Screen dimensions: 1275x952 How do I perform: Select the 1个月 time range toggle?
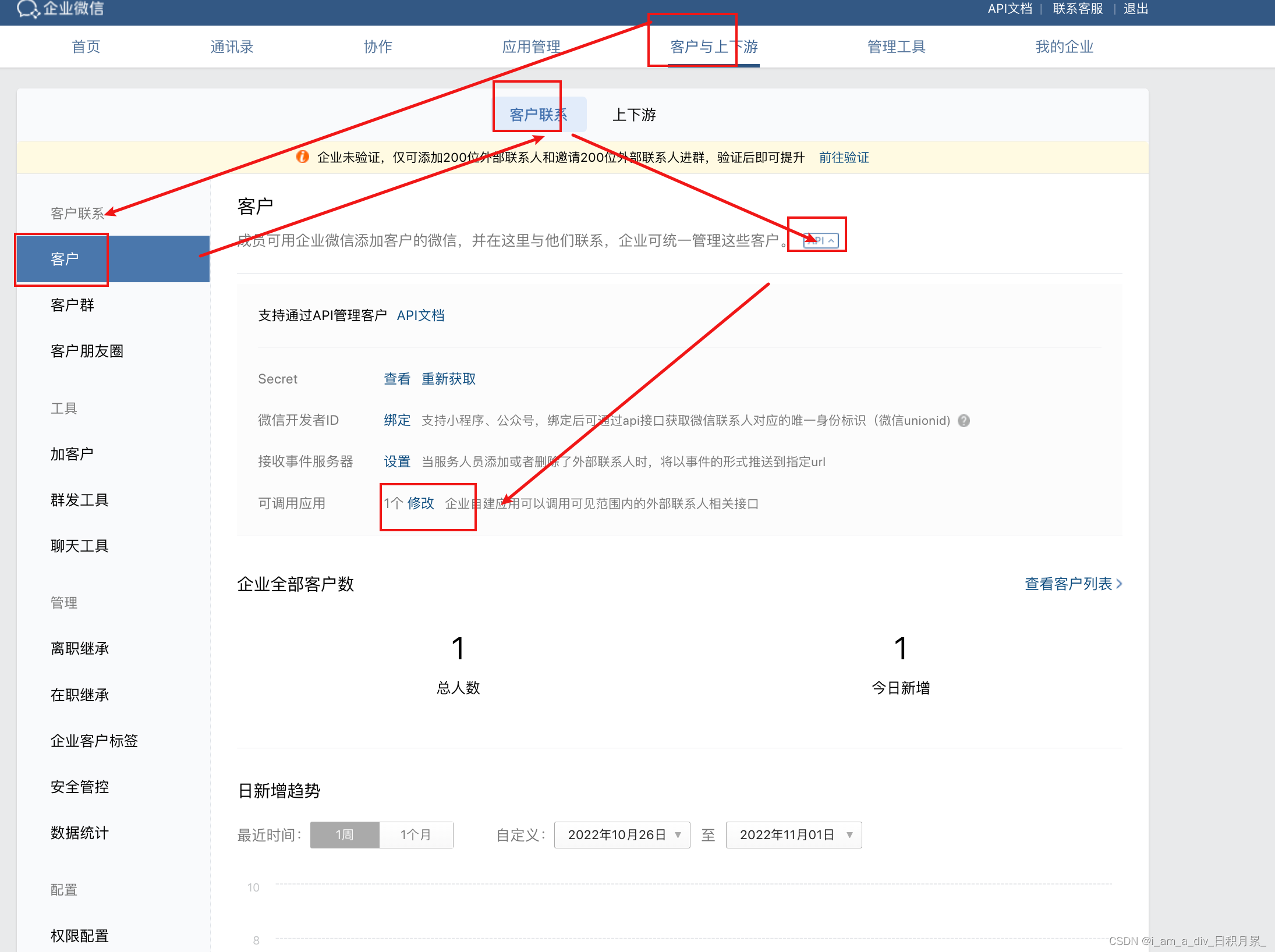[x=416, y=835]
